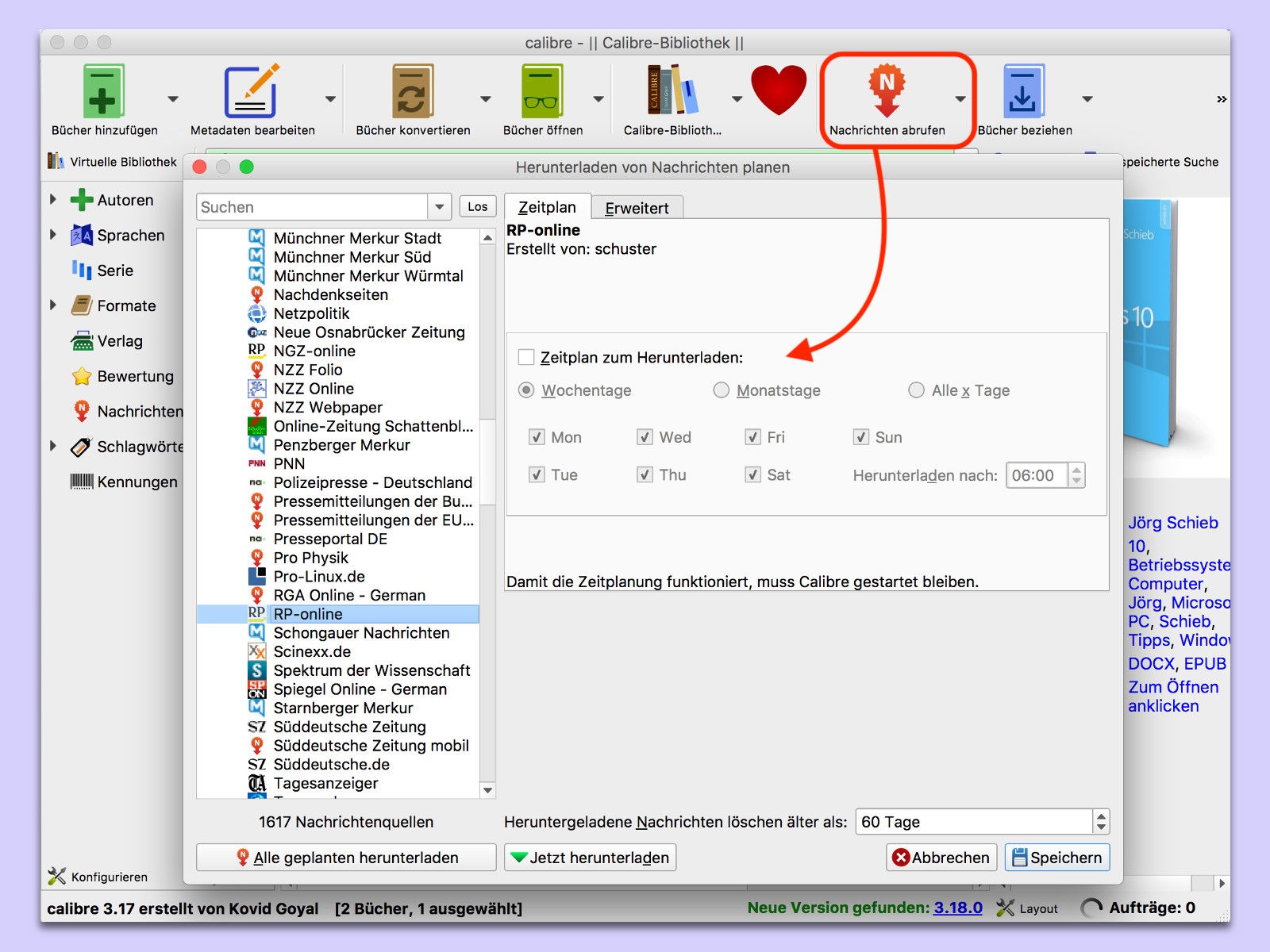
Task: Toggle the Wed checkbox
Action: 645,437
